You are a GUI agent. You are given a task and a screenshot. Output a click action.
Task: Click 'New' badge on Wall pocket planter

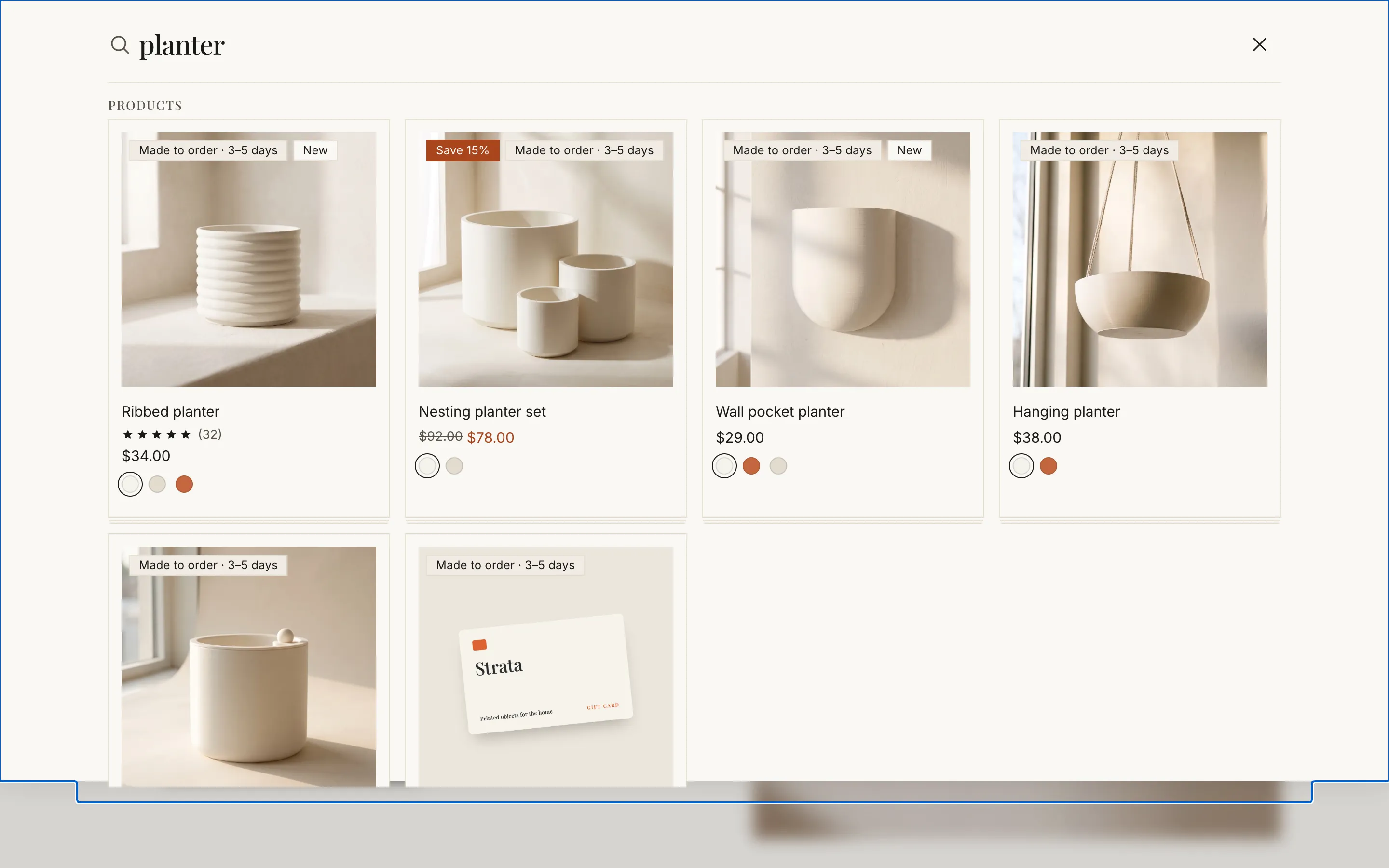point(909,150)
